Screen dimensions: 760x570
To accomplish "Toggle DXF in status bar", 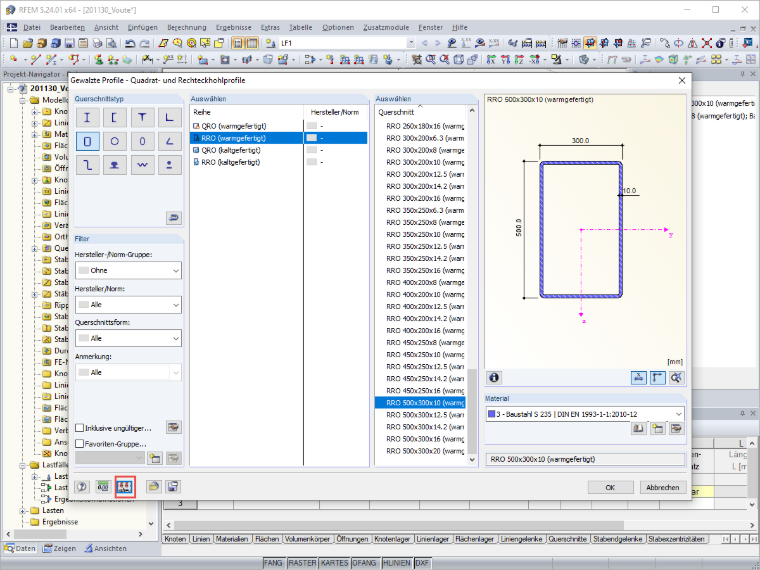I will (x=422, y=563).
